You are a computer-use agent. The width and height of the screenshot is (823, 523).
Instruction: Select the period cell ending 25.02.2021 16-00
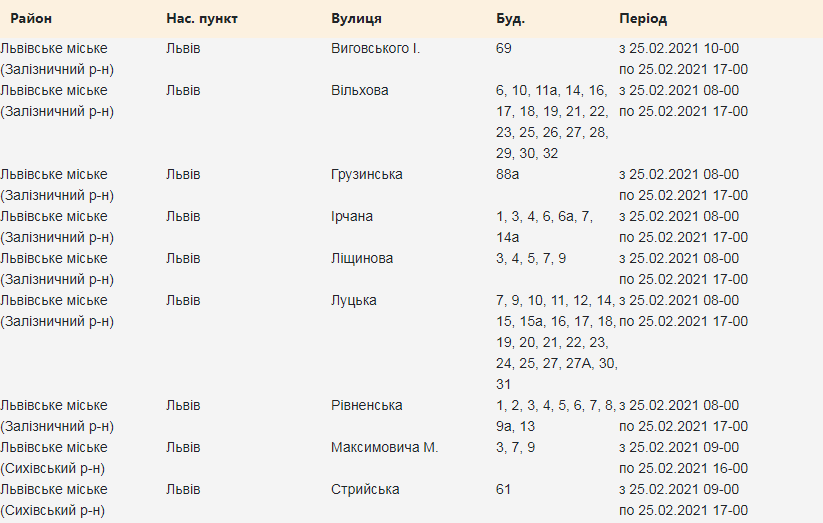pyautogui.click(x=683, y=457)
